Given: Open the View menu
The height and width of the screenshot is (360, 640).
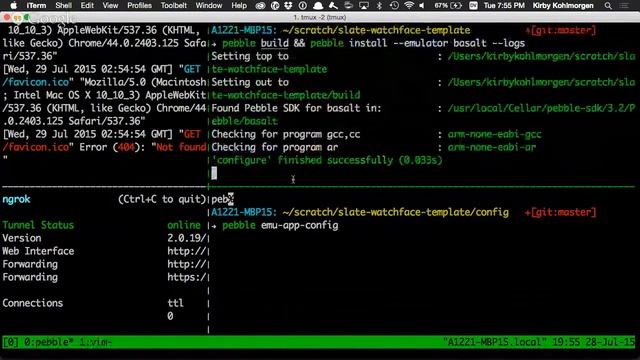Looking at the screenshot, I should click(x=110, y=5).
